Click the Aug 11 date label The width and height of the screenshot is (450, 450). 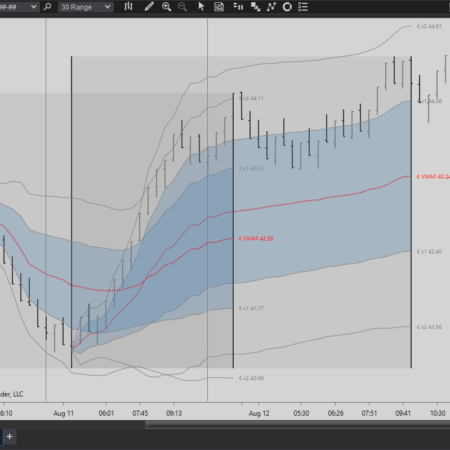[63, 413]
